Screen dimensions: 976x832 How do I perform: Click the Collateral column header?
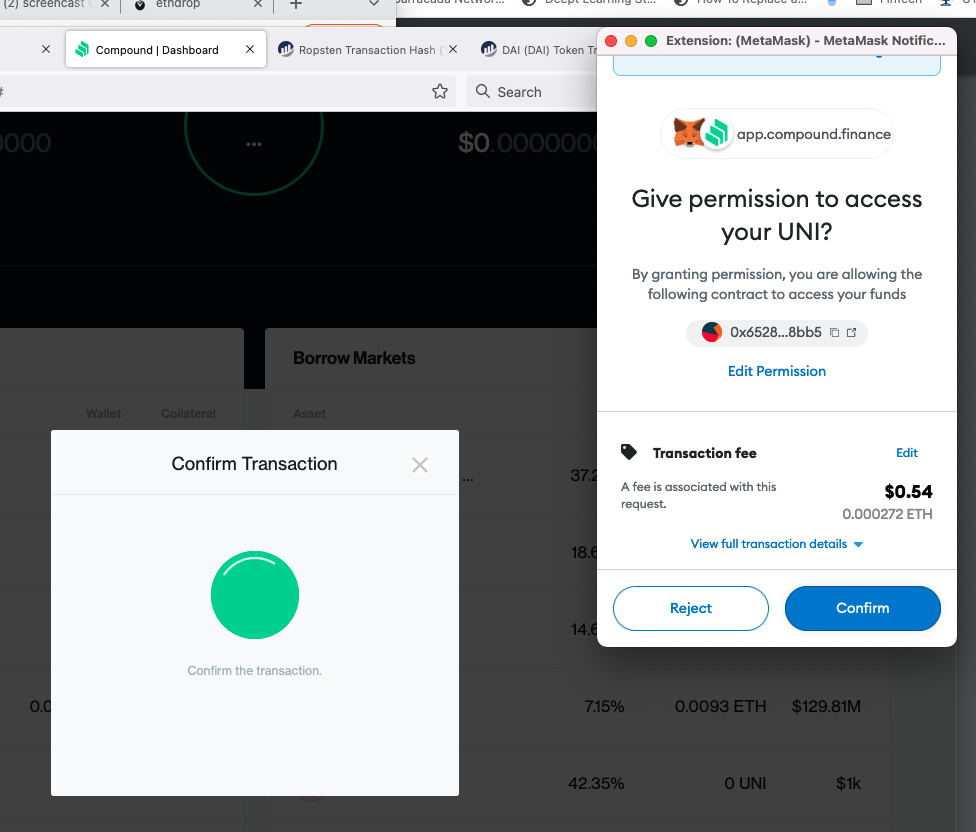coord(188,413)
